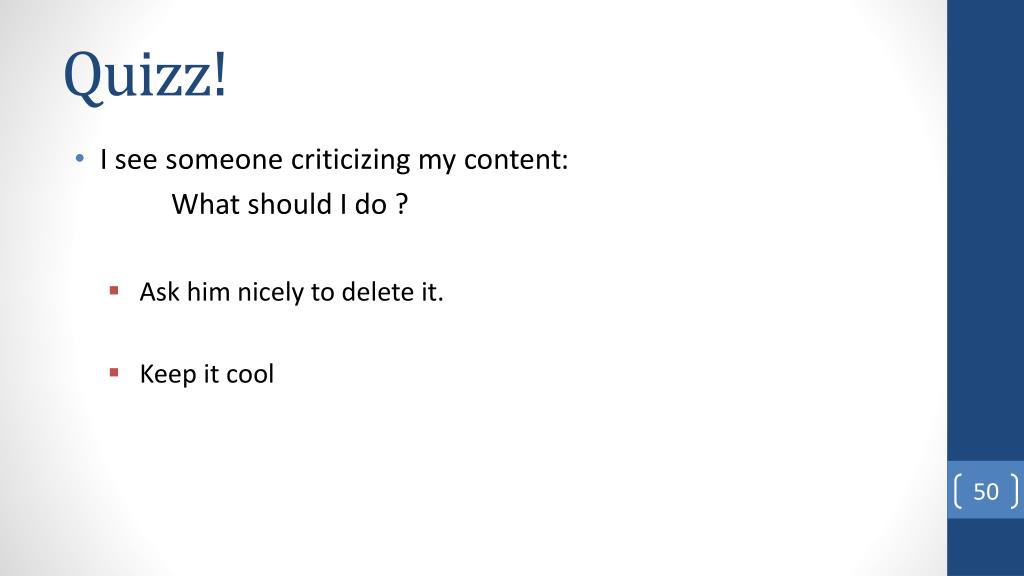Click the slide number 50
The height and width of the screenshot is (576, 1024).
click(986, 491)
